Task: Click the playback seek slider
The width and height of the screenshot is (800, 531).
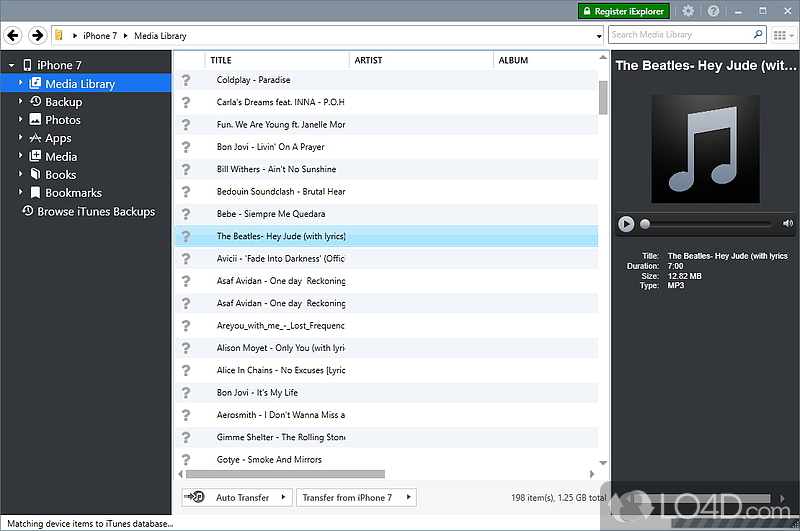Action: 708,224
